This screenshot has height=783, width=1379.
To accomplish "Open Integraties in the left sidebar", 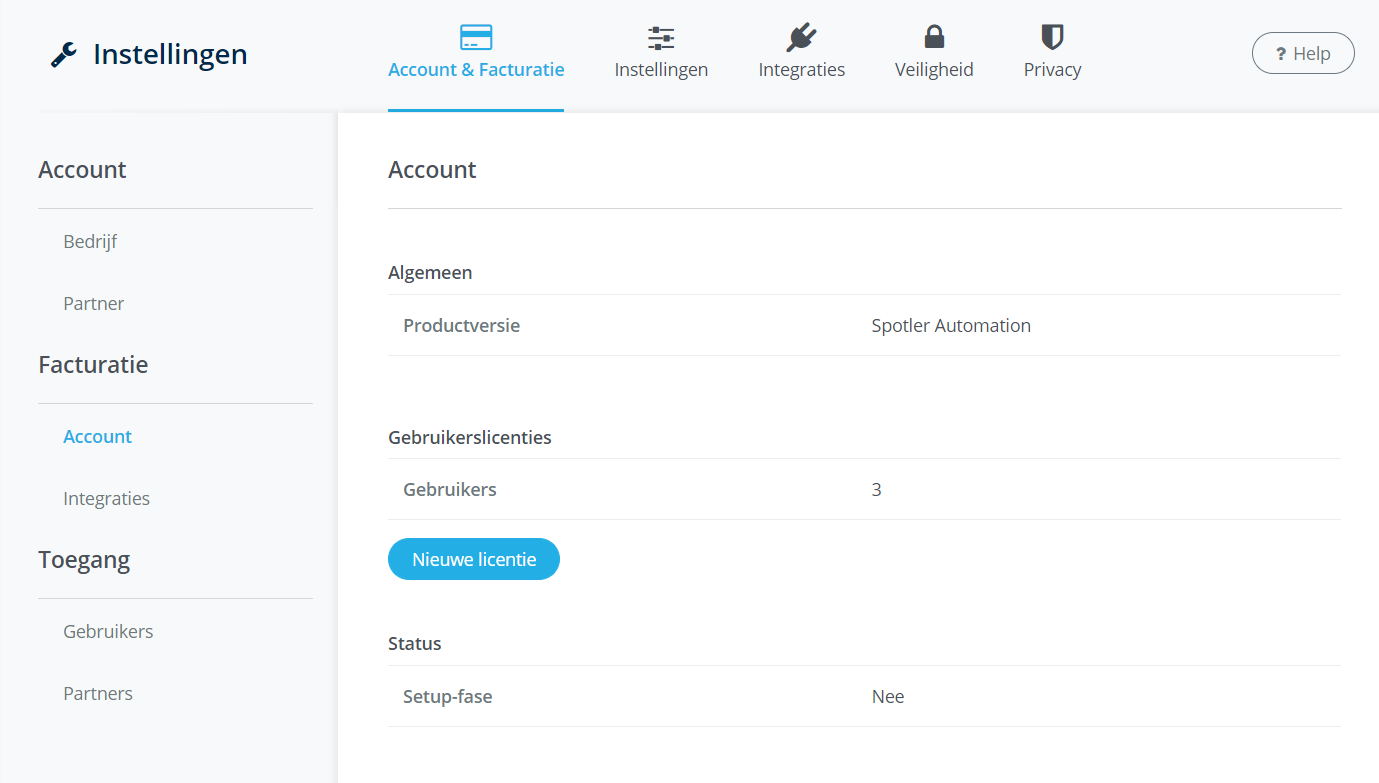I will click(106, 499).
